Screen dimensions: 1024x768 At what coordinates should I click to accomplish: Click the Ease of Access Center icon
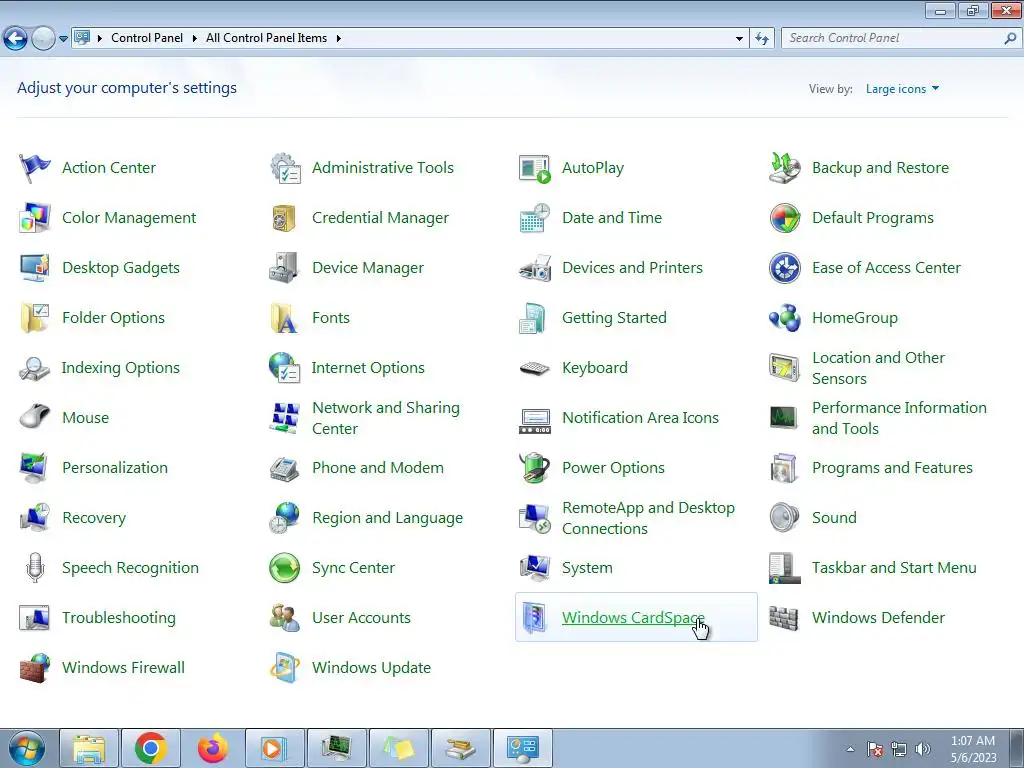[x=784, y=268]
